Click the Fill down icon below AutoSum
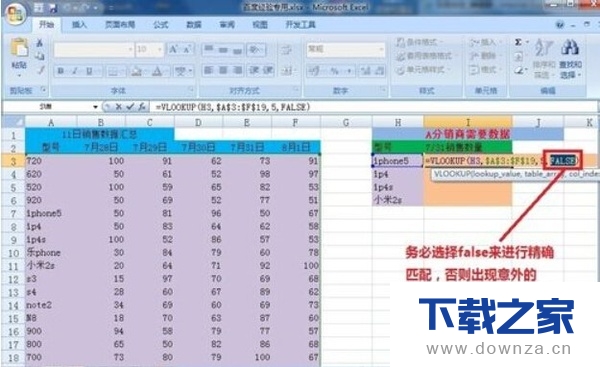600x367 pixels. (x=518, y=57)
